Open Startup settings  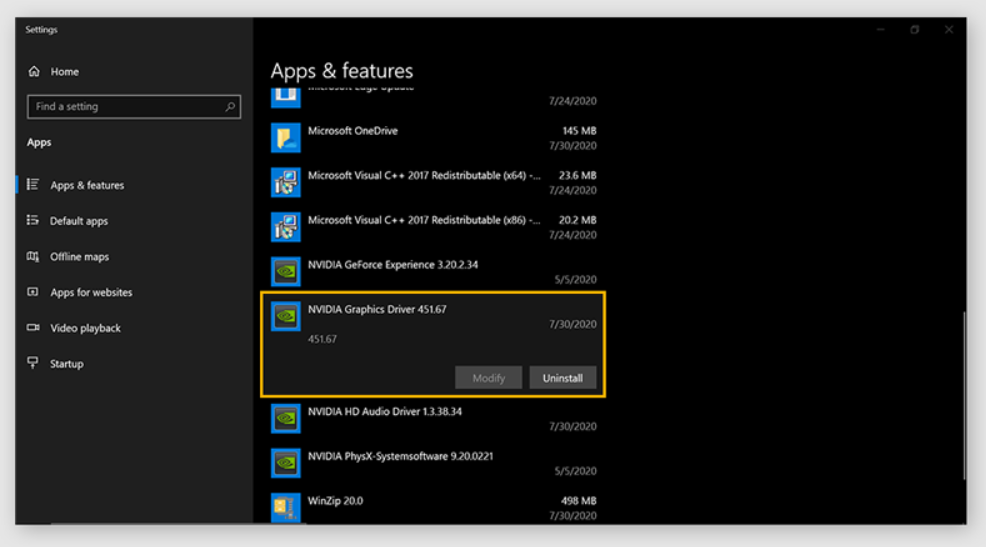pos(67,364)
